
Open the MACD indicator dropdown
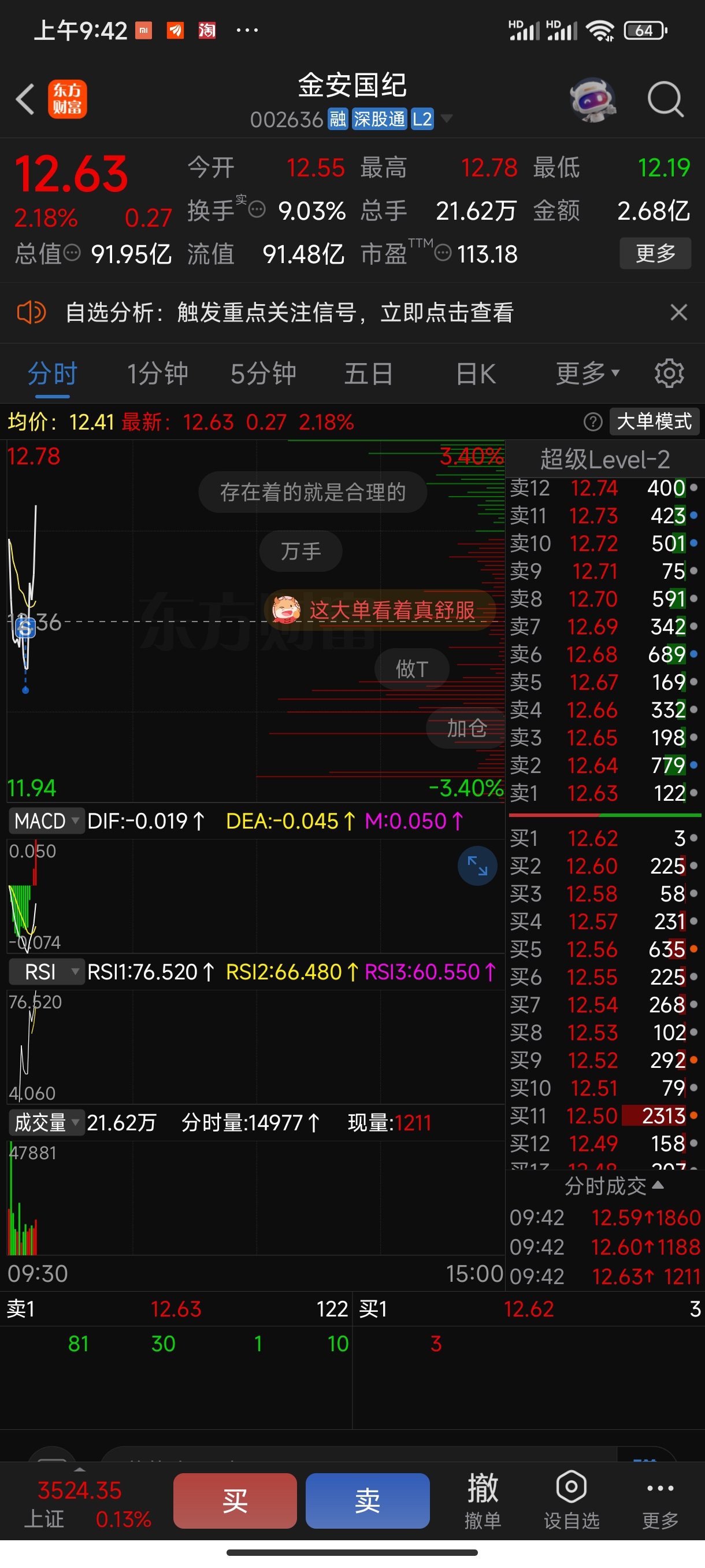[x=46, y=821]
